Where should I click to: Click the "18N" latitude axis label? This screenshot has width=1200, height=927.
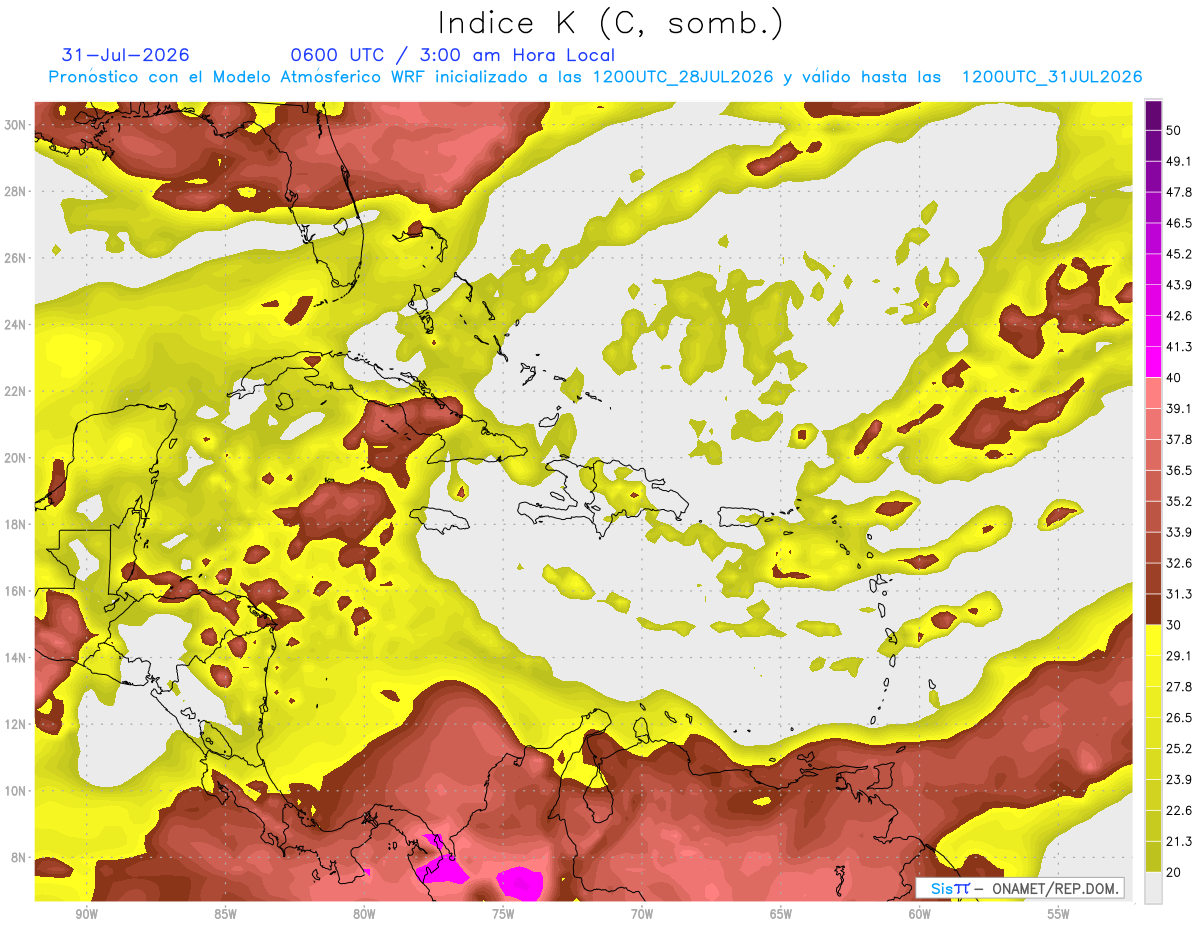(16, 524)
